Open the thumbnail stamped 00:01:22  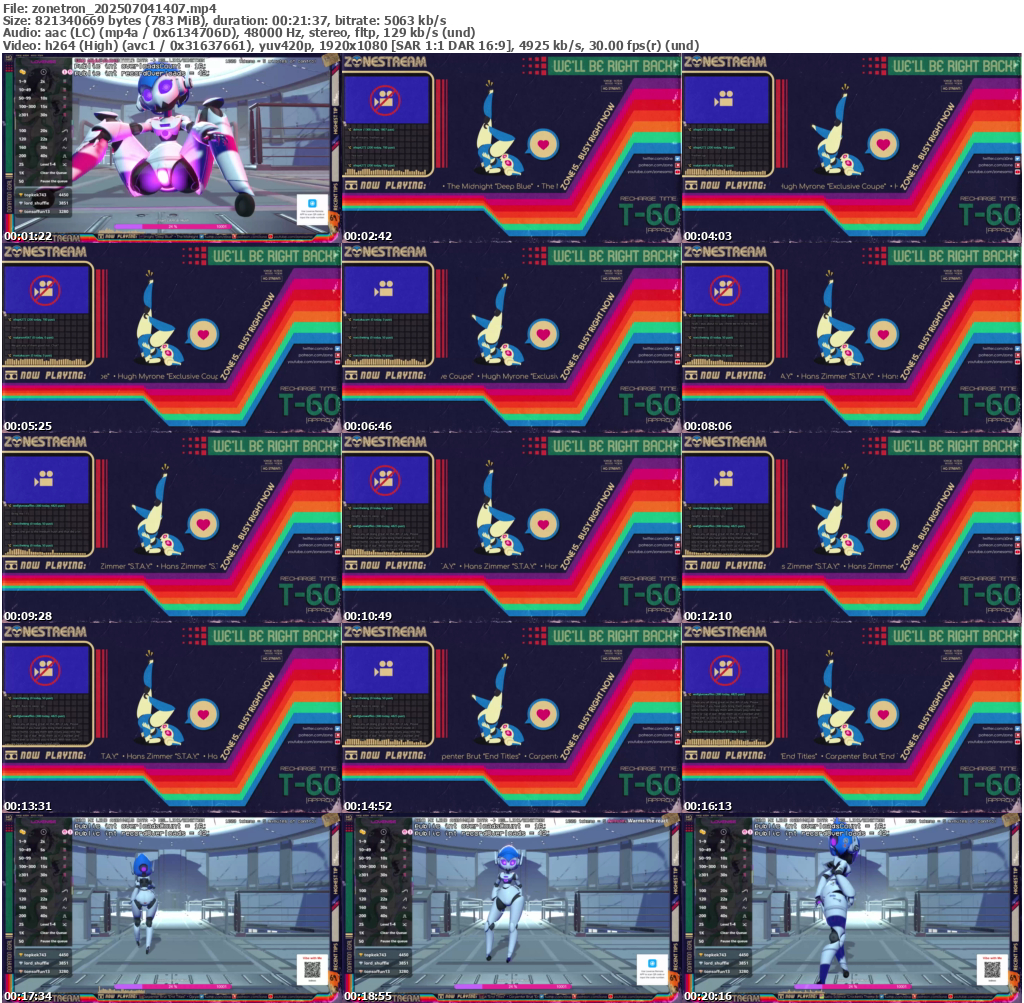(171, 148)
